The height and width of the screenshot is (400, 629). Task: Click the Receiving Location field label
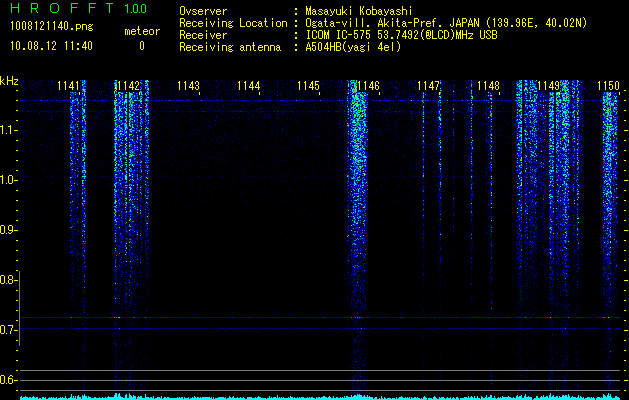(233, 23)
